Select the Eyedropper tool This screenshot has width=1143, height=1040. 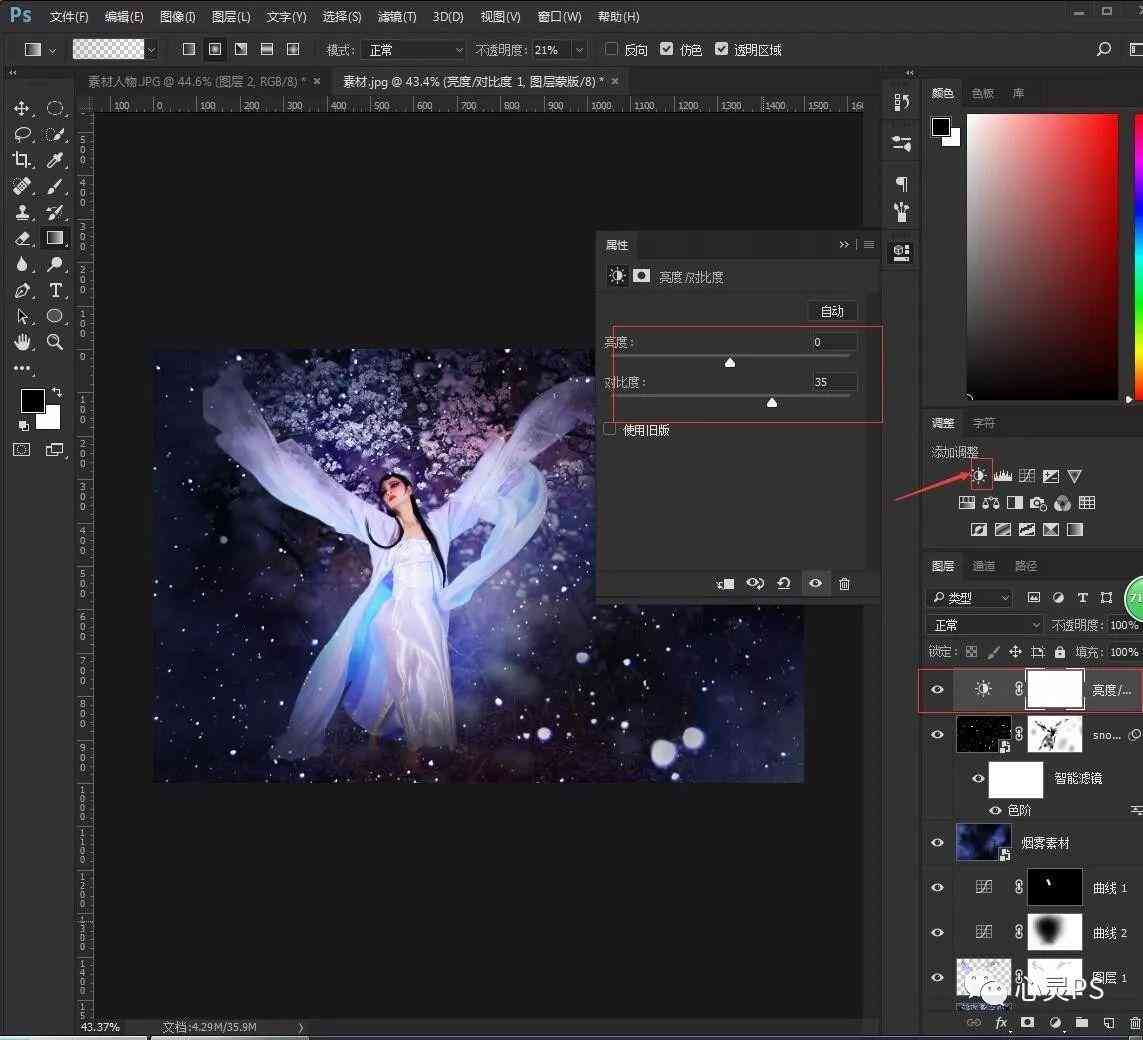(55, 160)
